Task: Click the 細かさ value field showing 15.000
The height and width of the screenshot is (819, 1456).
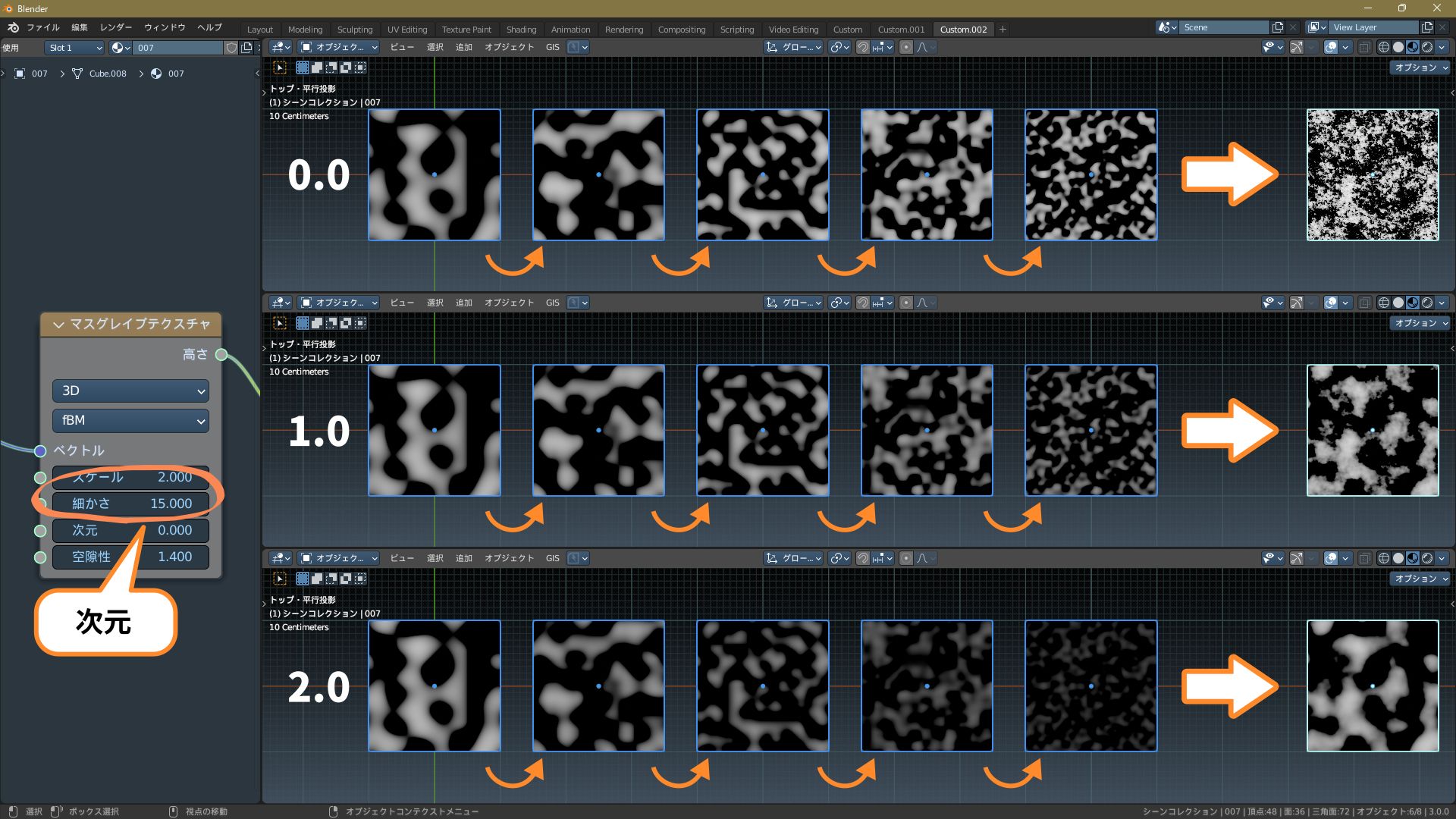Action: 130,504
